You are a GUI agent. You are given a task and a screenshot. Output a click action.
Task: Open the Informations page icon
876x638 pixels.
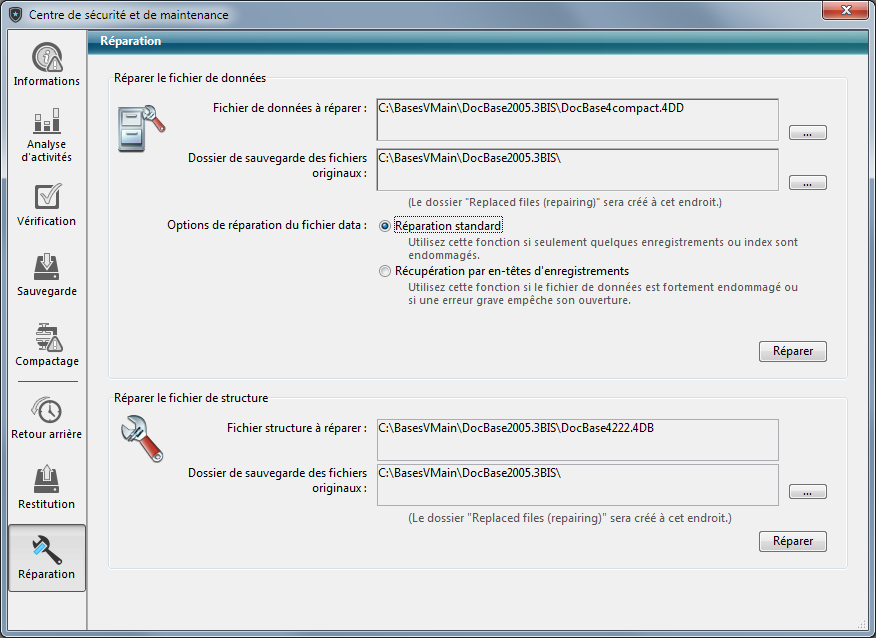point(47,57)
